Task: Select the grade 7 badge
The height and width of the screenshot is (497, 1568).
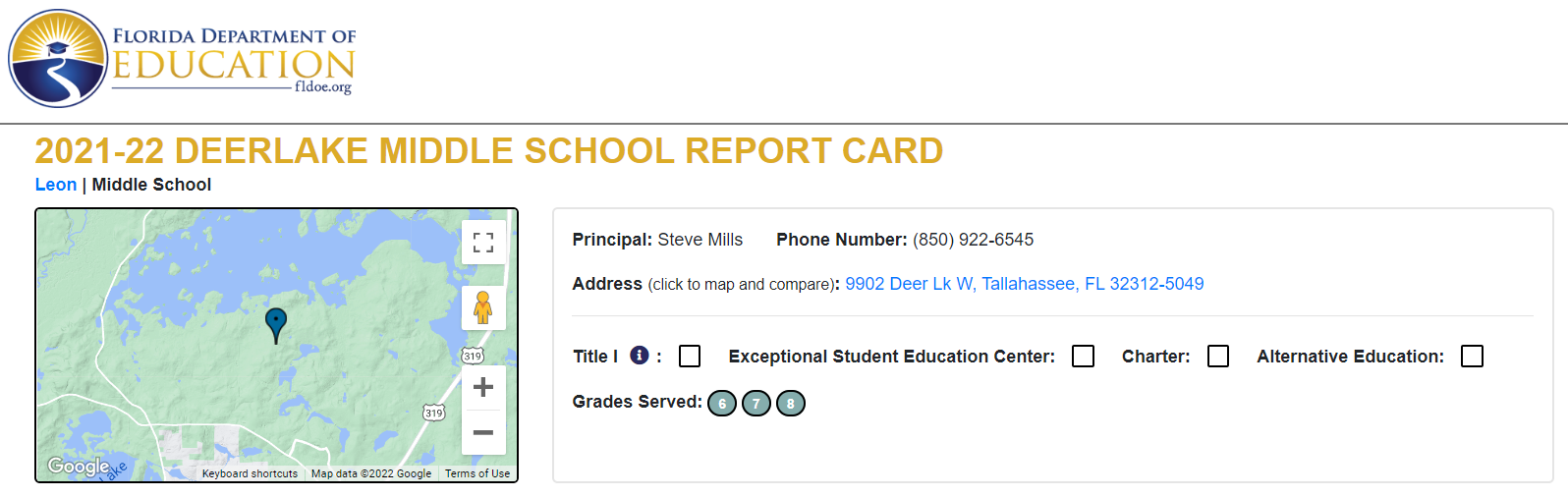Action: coord(756,404)
